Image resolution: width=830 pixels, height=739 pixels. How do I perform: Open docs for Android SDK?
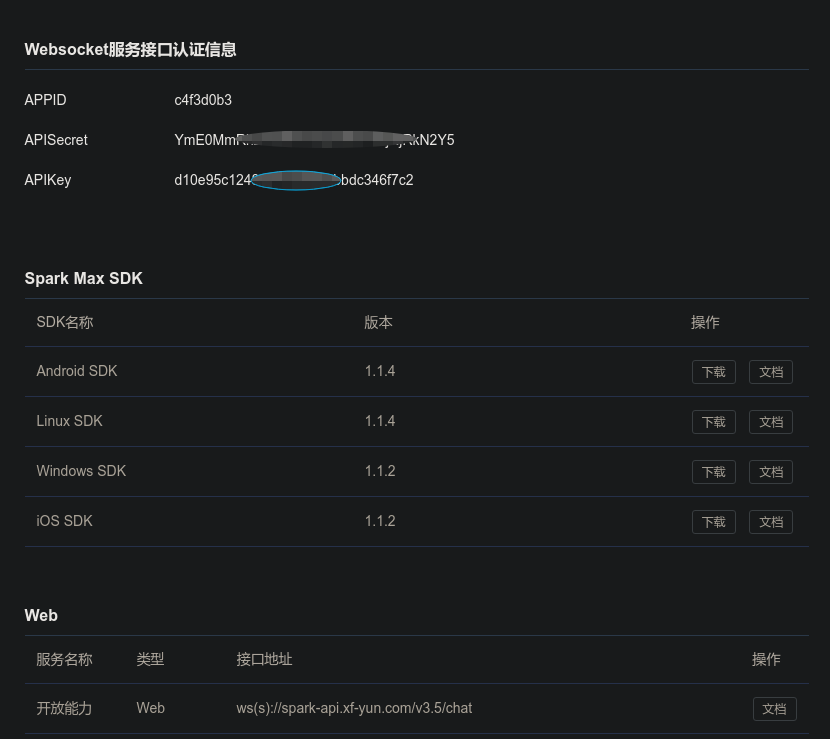click(x=771, y=372)
